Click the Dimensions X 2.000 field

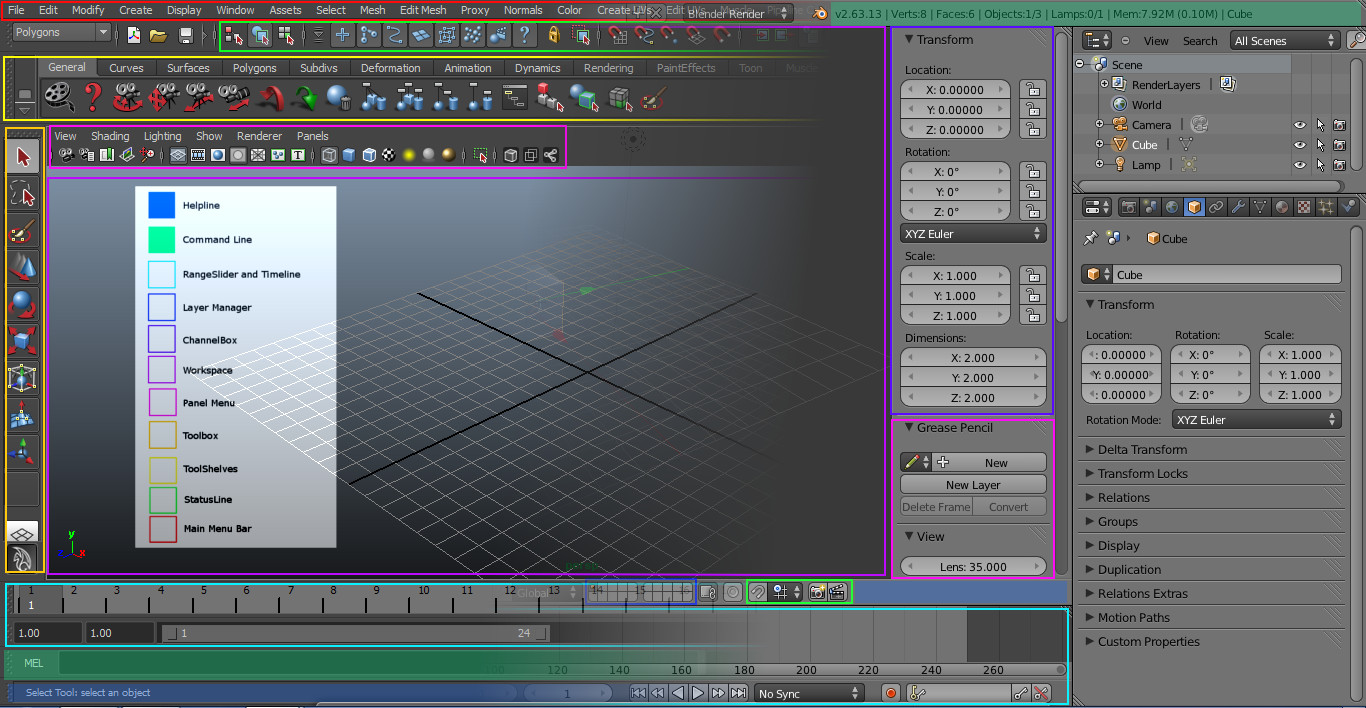(973, 358)
